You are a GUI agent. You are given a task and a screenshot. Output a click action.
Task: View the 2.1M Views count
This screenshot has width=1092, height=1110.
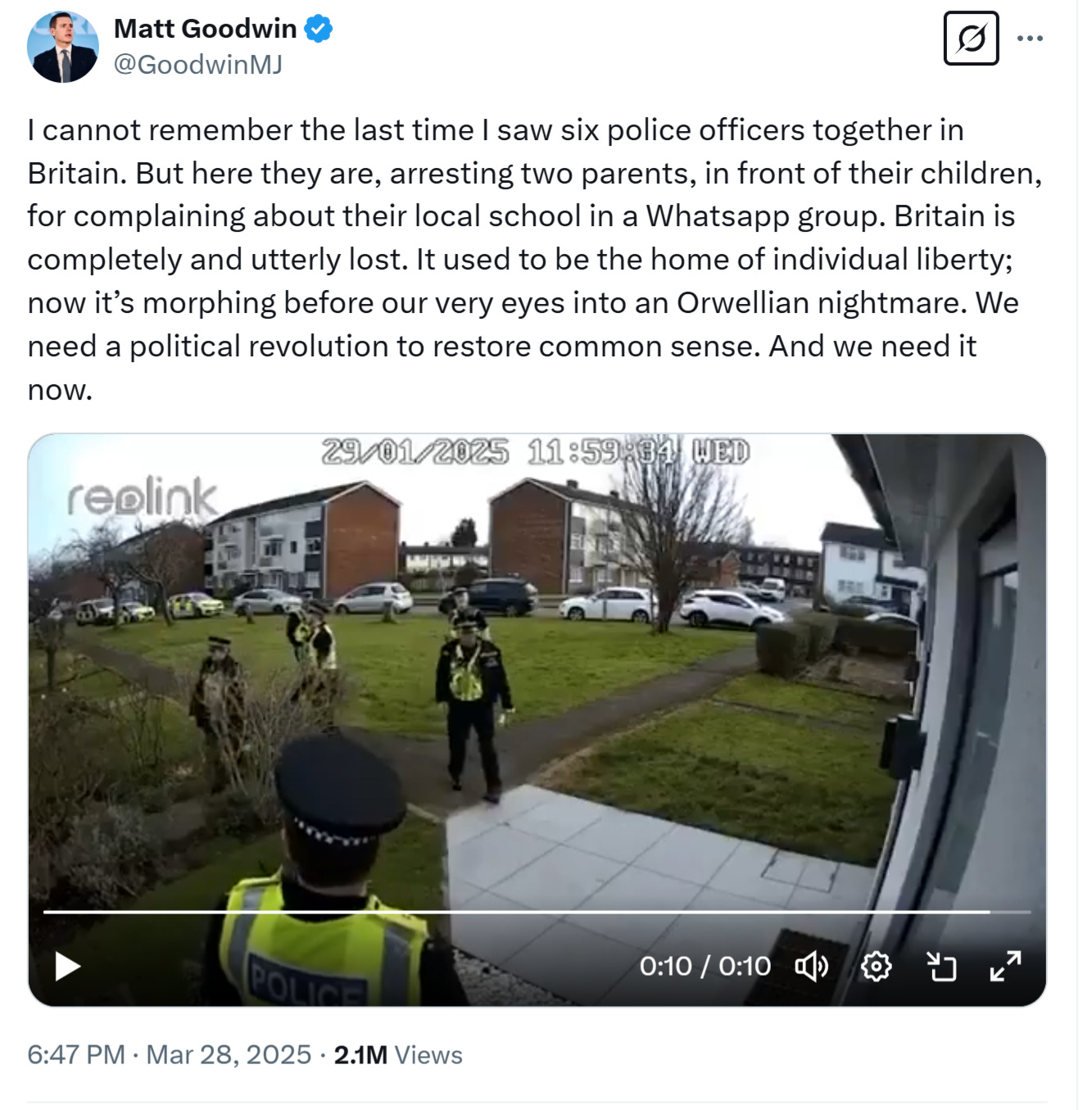click(398, 1054)
